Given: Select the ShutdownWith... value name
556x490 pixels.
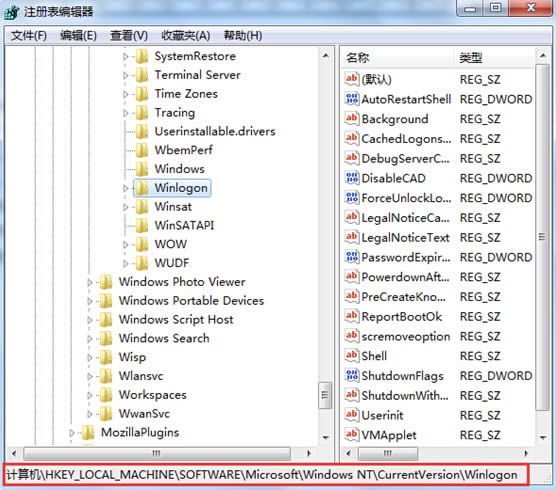Looking at the screenshot, I should [x=405, y=395].
